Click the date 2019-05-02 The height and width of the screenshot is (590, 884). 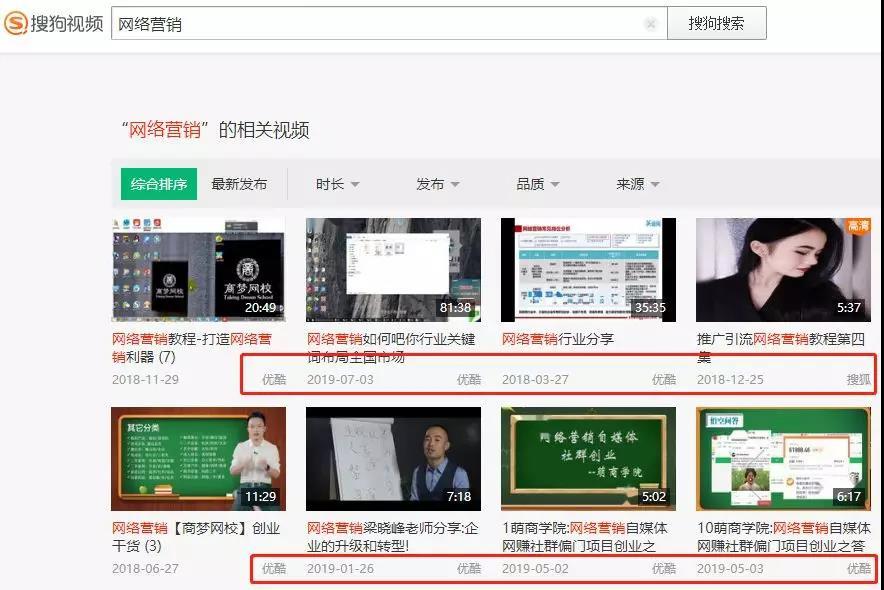point(536,569)
